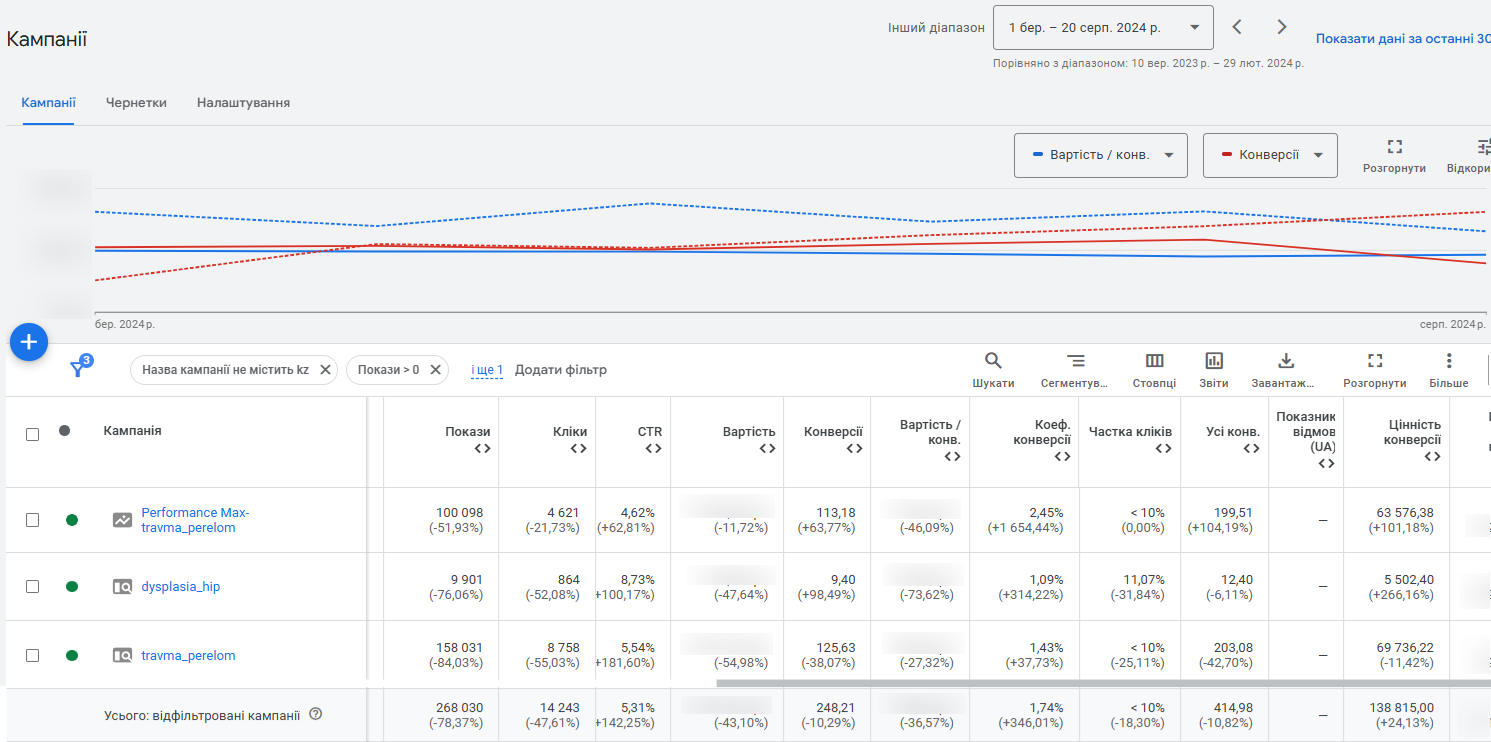Open the Конверсії metric dropdown

coord(1269,155)
